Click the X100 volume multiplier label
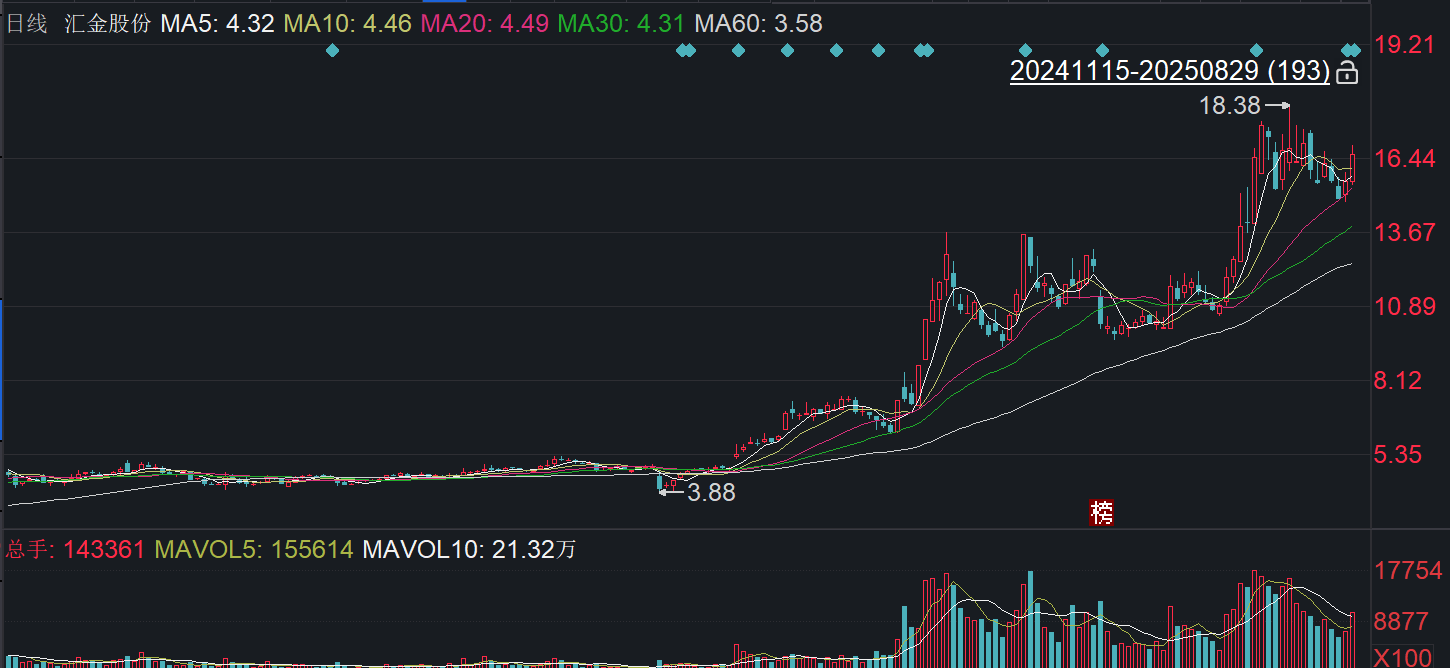 [1401, 657]
